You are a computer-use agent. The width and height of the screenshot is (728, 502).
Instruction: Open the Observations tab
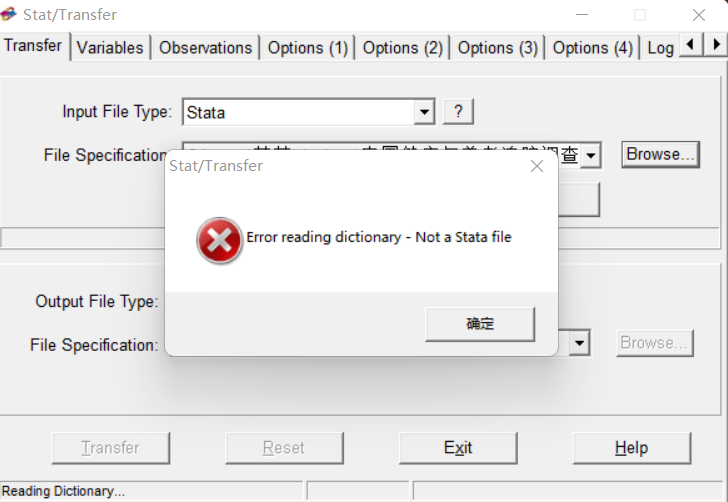coord(205,47)
